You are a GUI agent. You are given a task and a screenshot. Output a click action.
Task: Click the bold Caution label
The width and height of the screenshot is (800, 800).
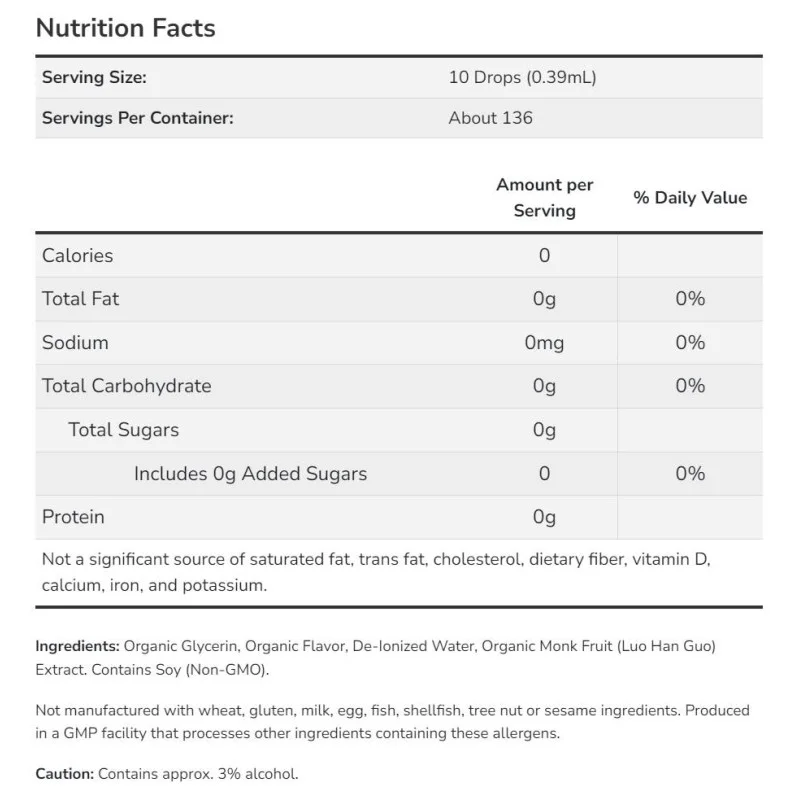64,773
